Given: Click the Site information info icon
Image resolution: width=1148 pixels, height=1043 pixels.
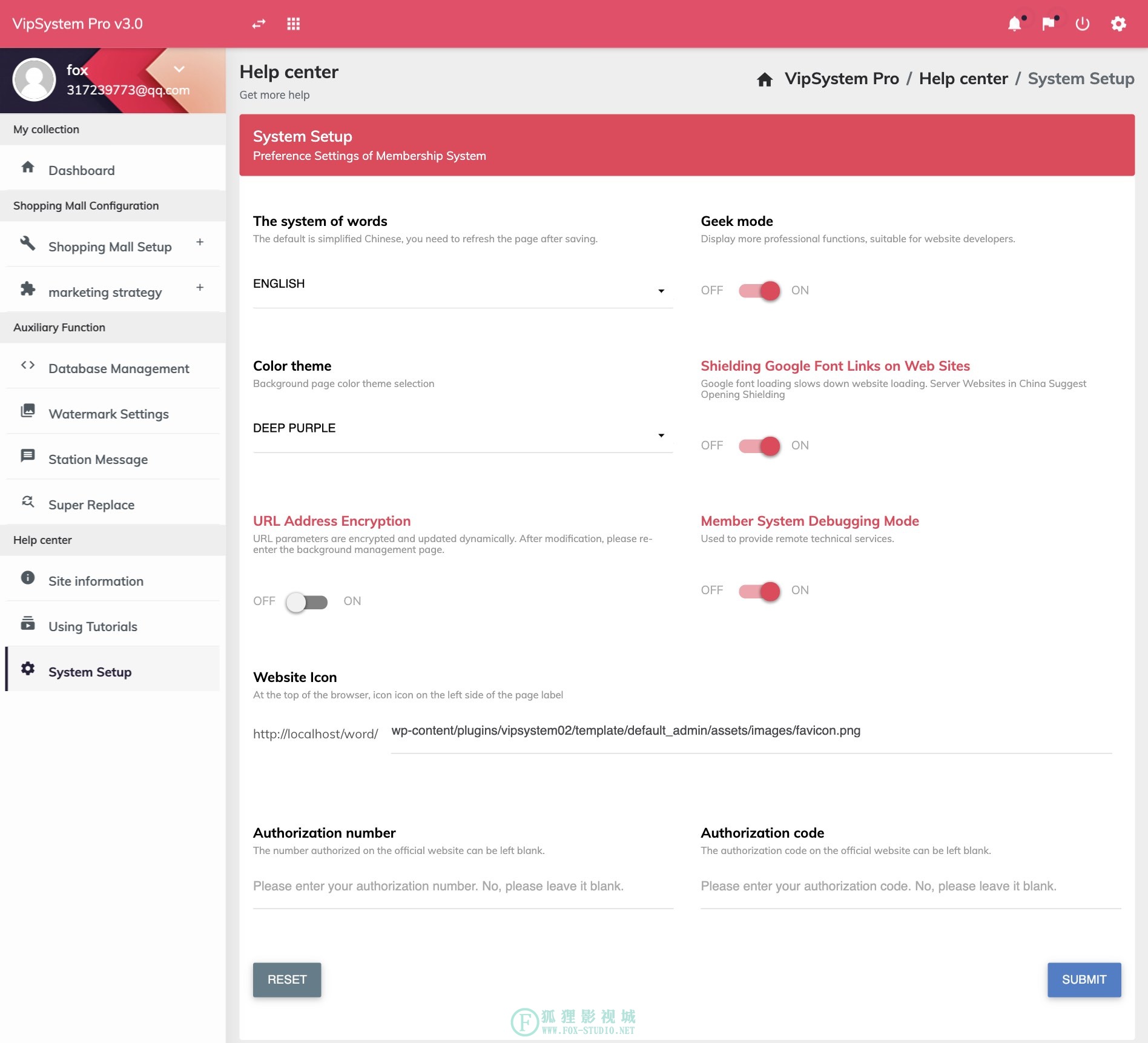Looking at the screenshot, I should click(x=28, y=577).
